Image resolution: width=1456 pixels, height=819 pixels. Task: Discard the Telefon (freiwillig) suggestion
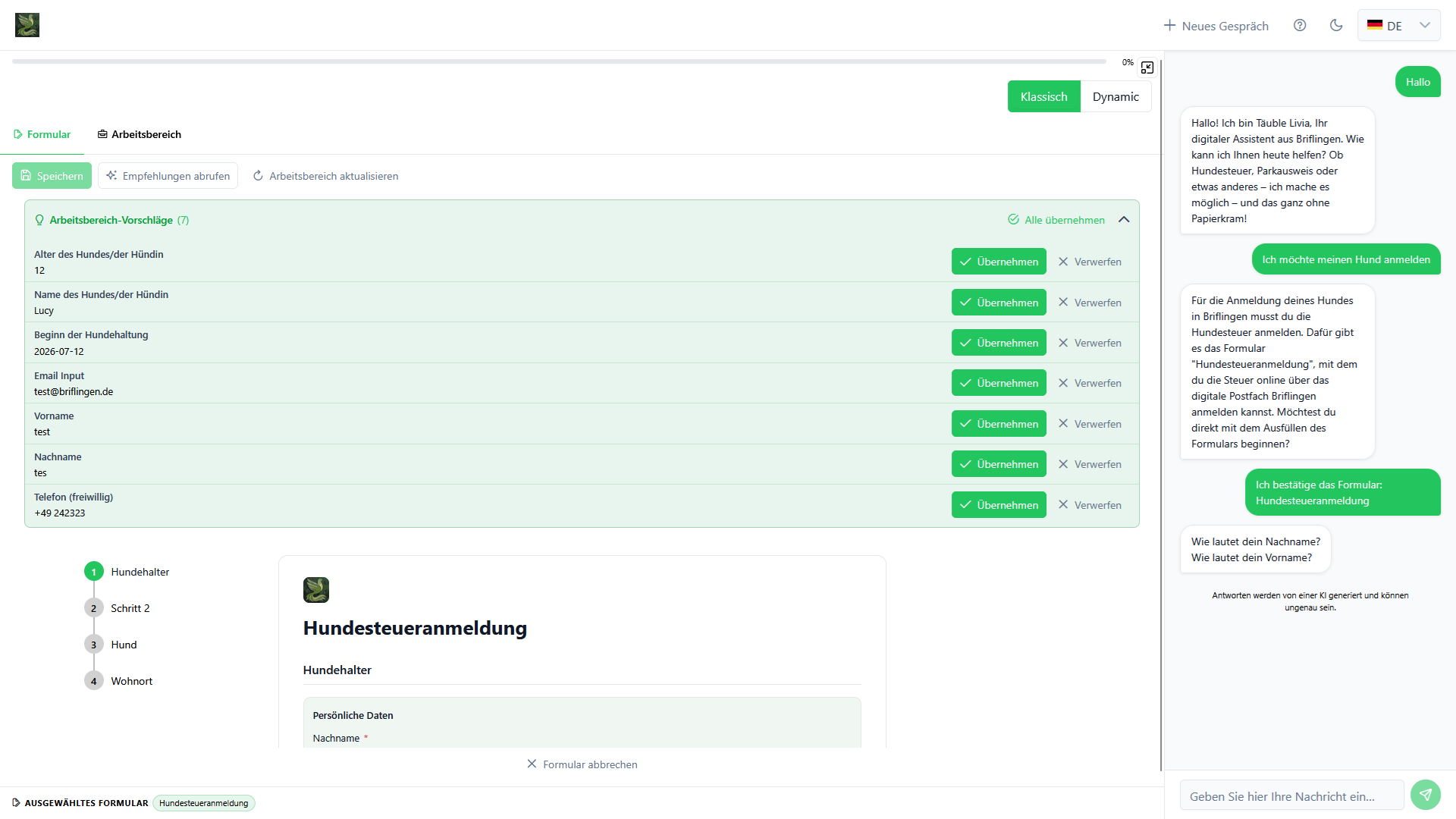tap(1090, 505)
